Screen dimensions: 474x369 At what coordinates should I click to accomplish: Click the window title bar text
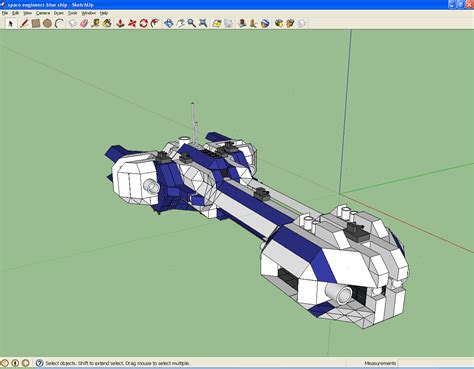click(x=50, y=5)
